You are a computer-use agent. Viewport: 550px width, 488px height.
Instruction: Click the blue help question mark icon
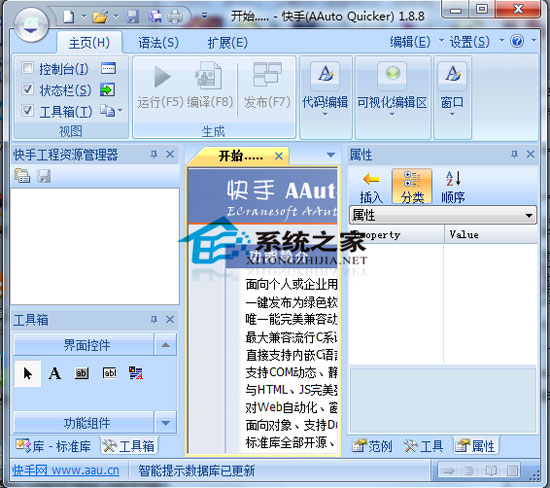tap(517, 41)
